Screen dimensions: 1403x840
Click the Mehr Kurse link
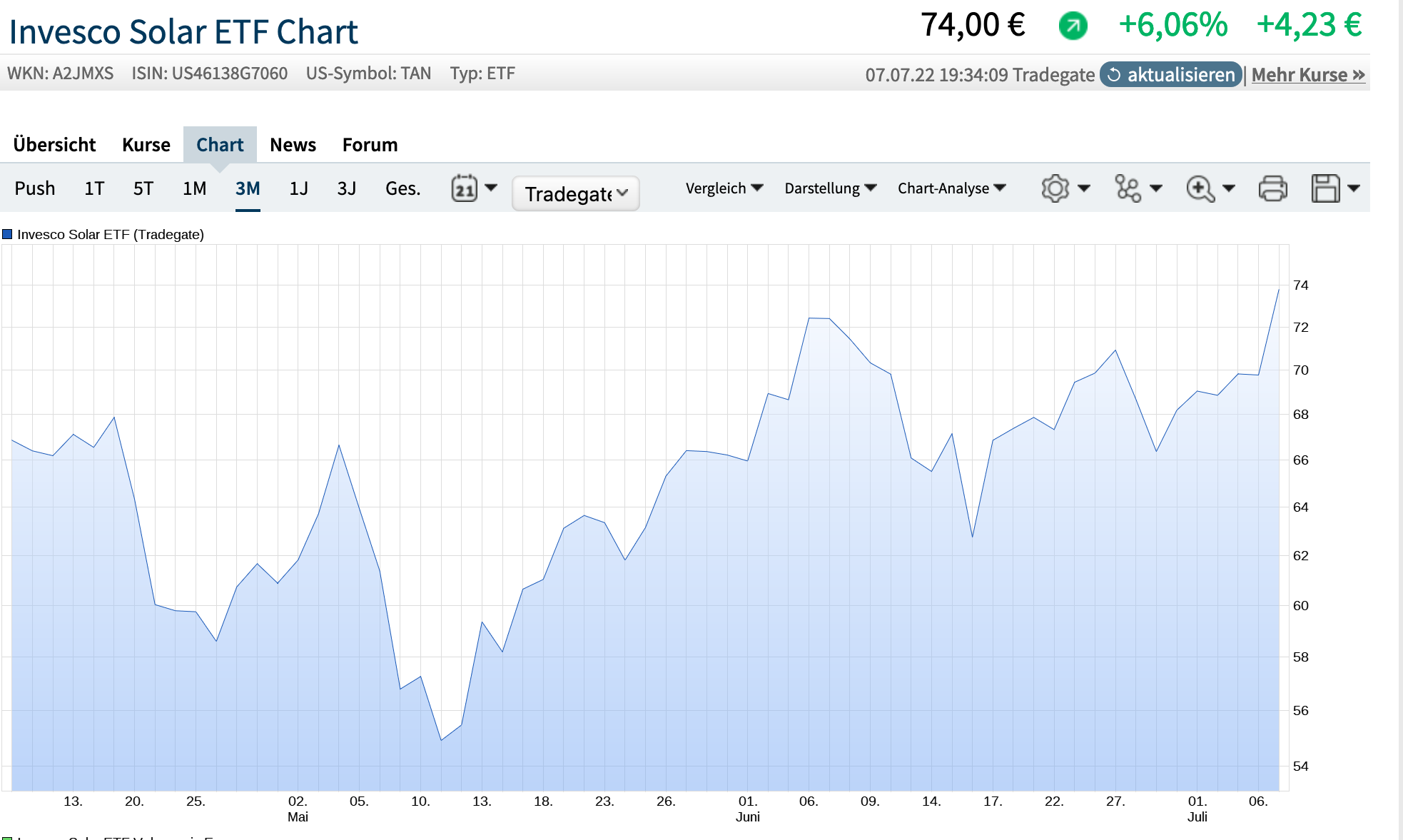[1307, 74]
